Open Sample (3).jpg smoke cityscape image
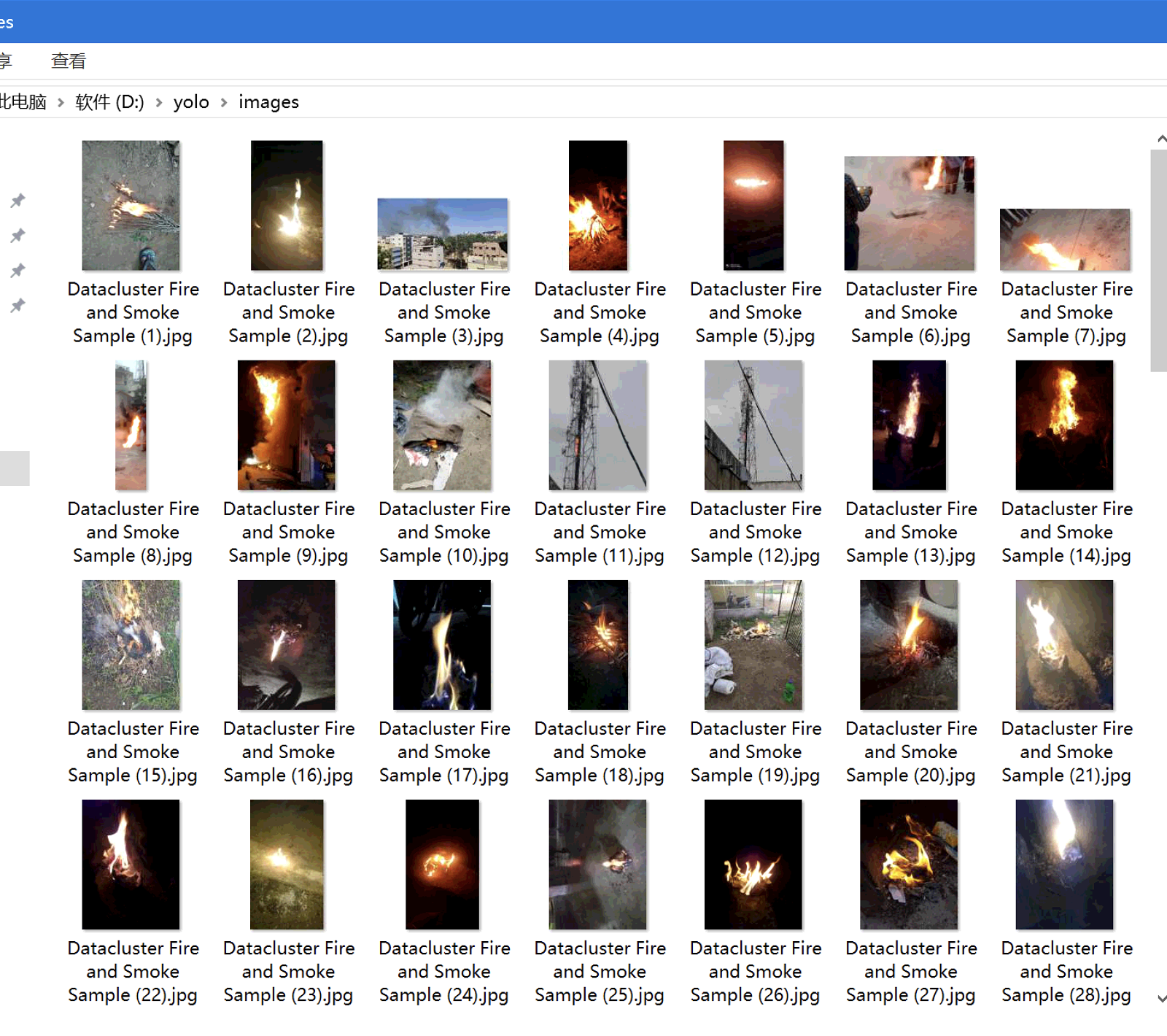Screen dimensions: 1167x1036 click(x=443, y=234)
